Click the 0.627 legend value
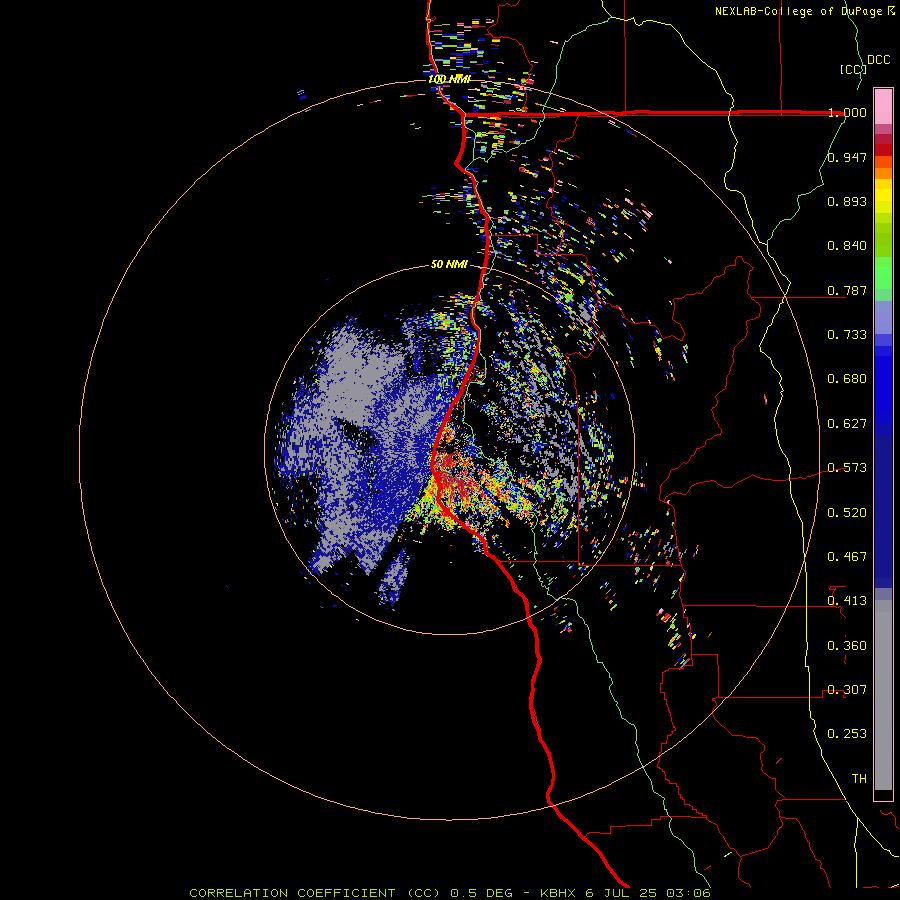 [847, 424]
